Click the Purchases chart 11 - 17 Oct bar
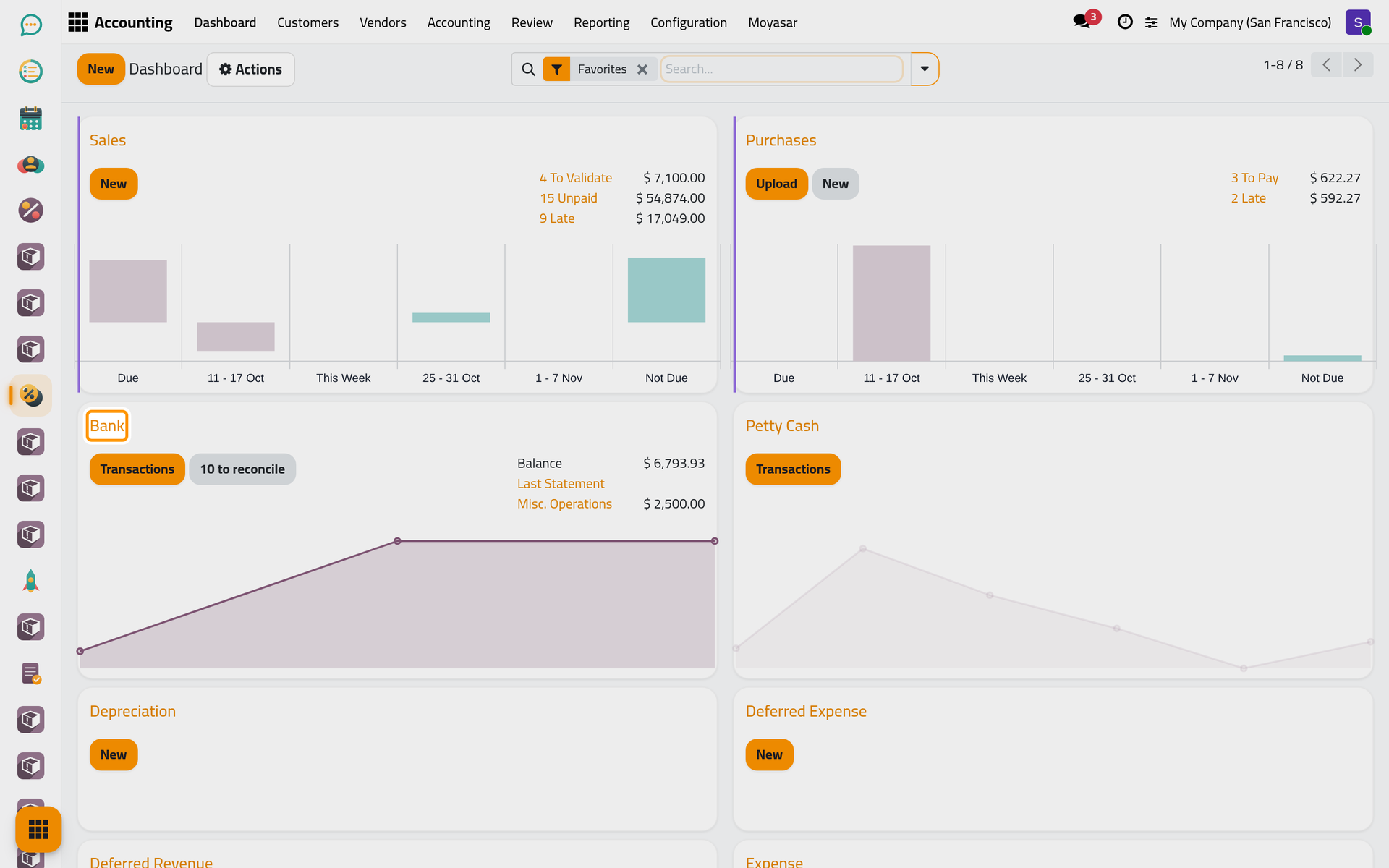 point(891,303)
